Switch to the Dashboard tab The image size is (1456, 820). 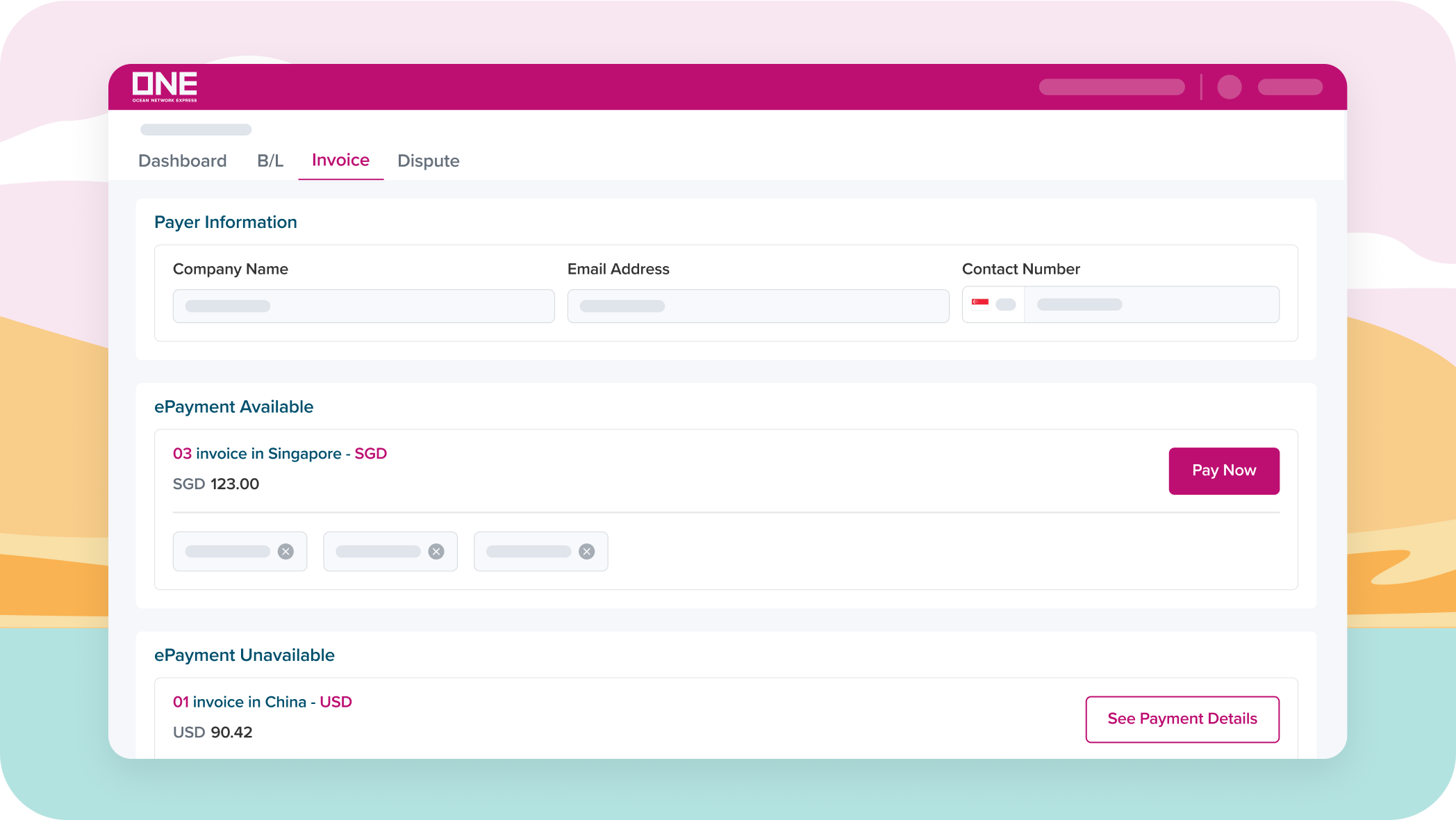click(183, 161)
